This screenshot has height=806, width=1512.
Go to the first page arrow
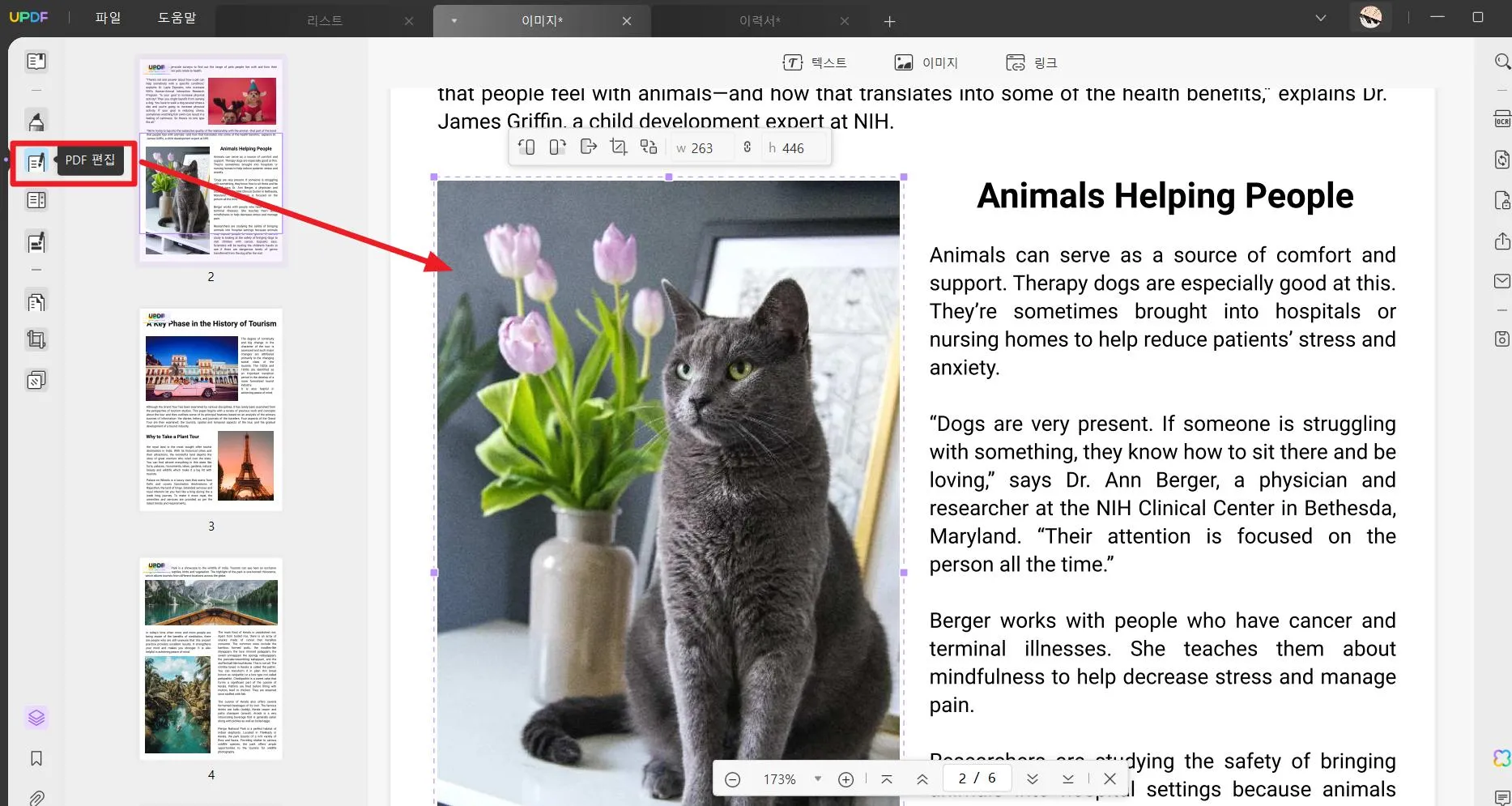(887, 779)
